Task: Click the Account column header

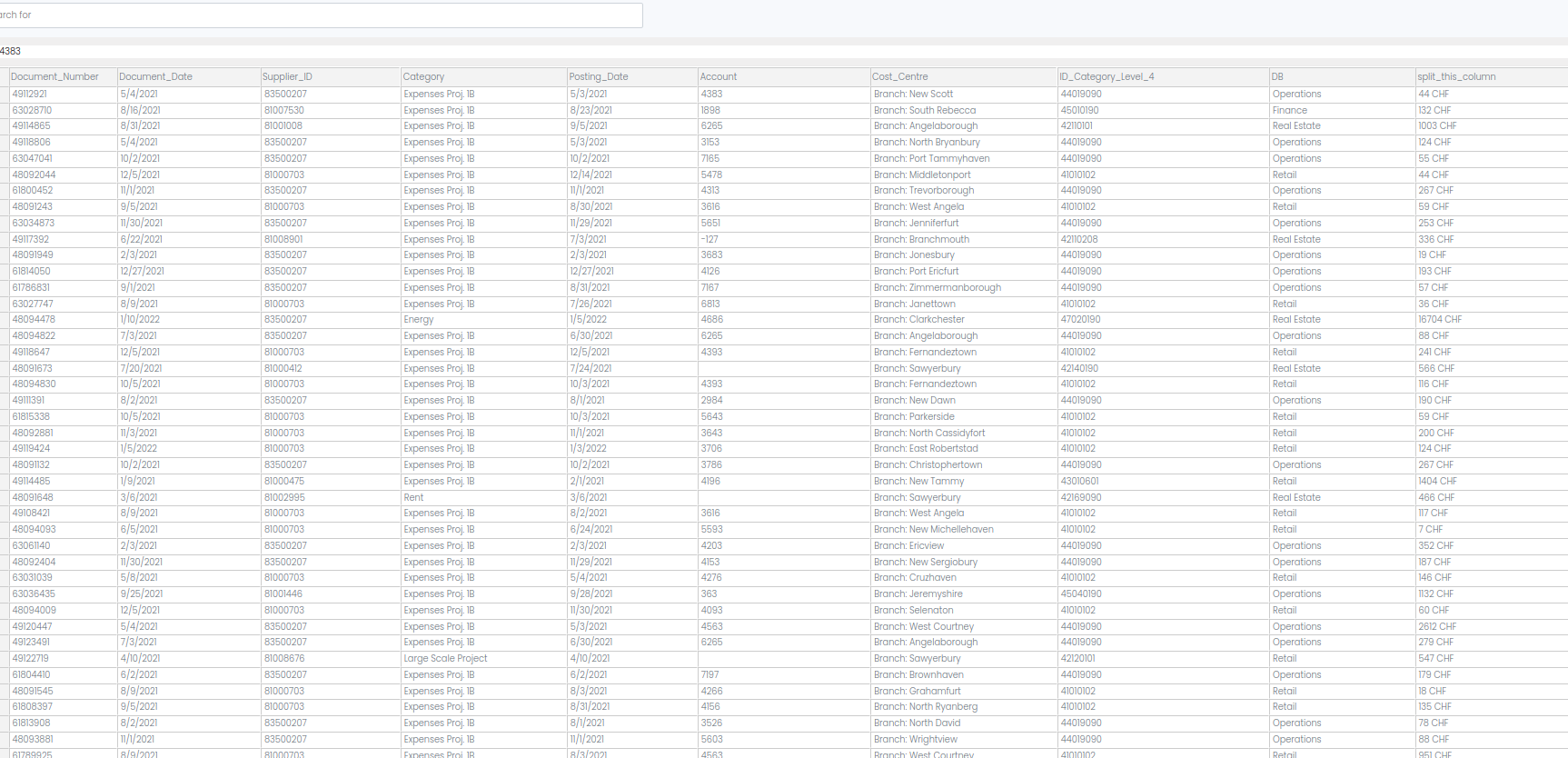Action: click(x=719, y=77)
